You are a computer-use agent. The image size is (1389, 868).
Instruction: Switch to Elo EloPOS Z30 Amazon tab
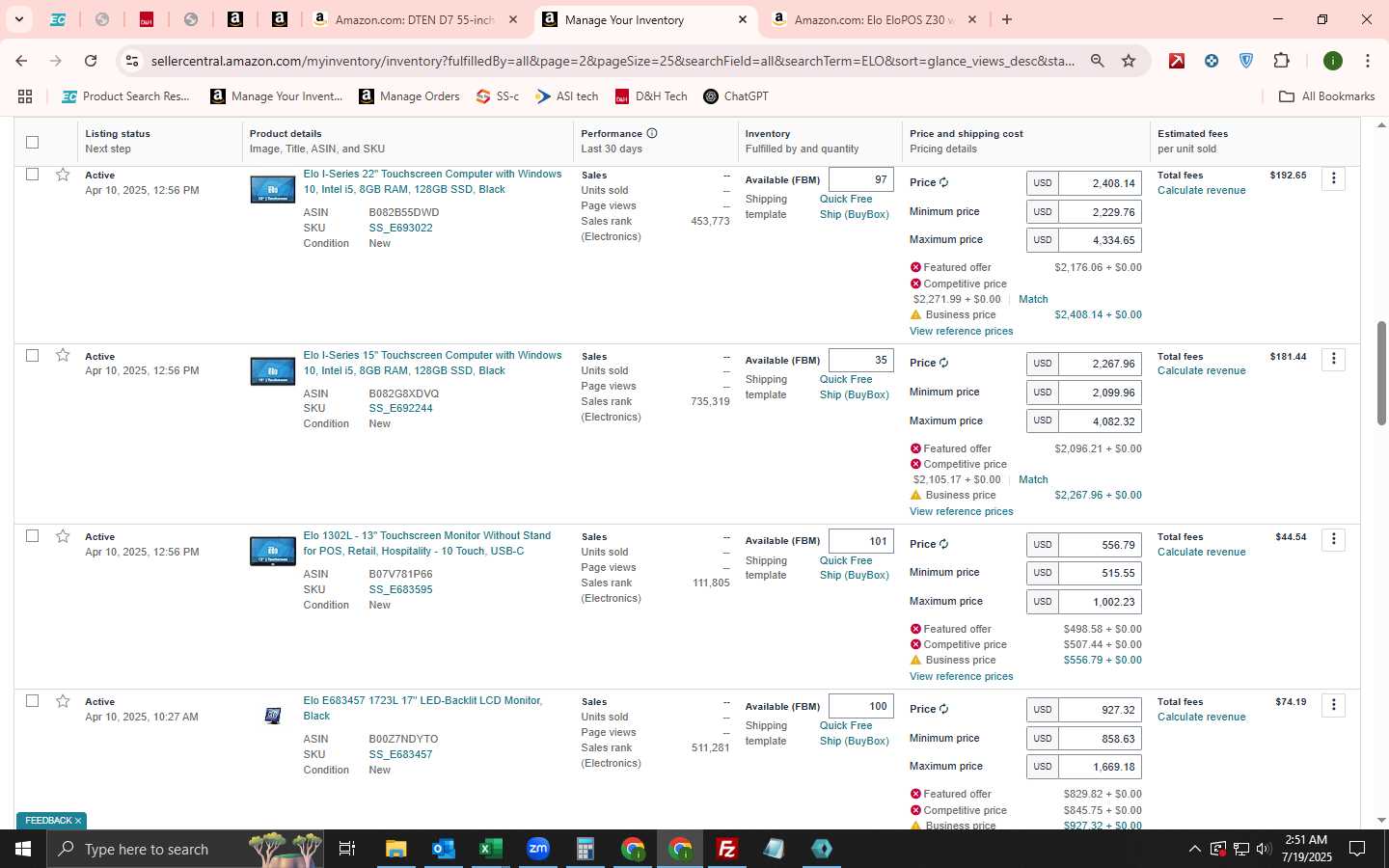pos(874,19)
